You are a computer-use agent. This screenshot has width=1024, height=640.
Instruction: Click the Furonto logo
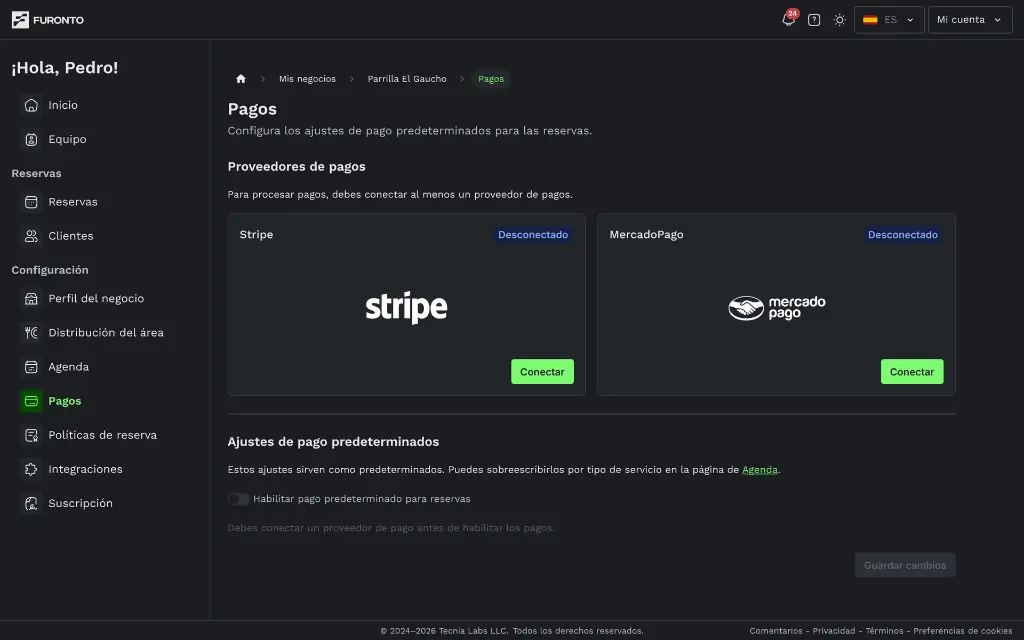[48, 20]
